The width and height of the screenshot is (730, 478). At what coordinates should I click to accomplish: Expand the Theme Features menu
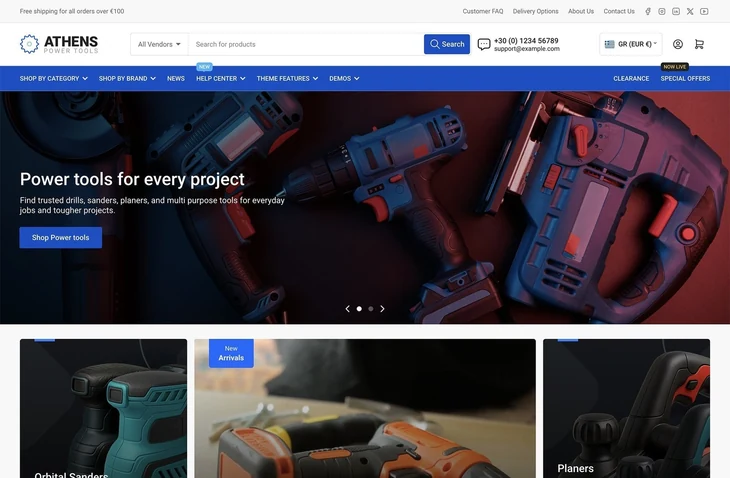tap(287, 79)
